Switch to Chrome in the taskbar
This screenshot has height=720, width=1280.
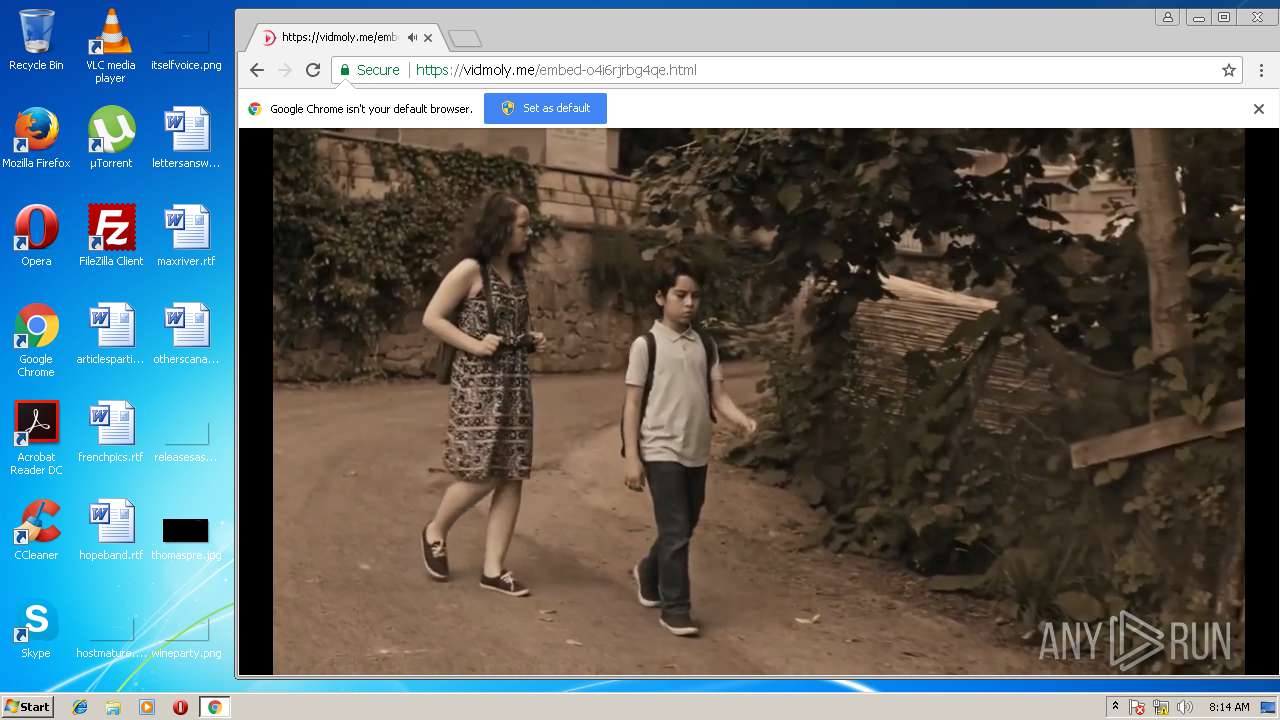pos(214,707)
